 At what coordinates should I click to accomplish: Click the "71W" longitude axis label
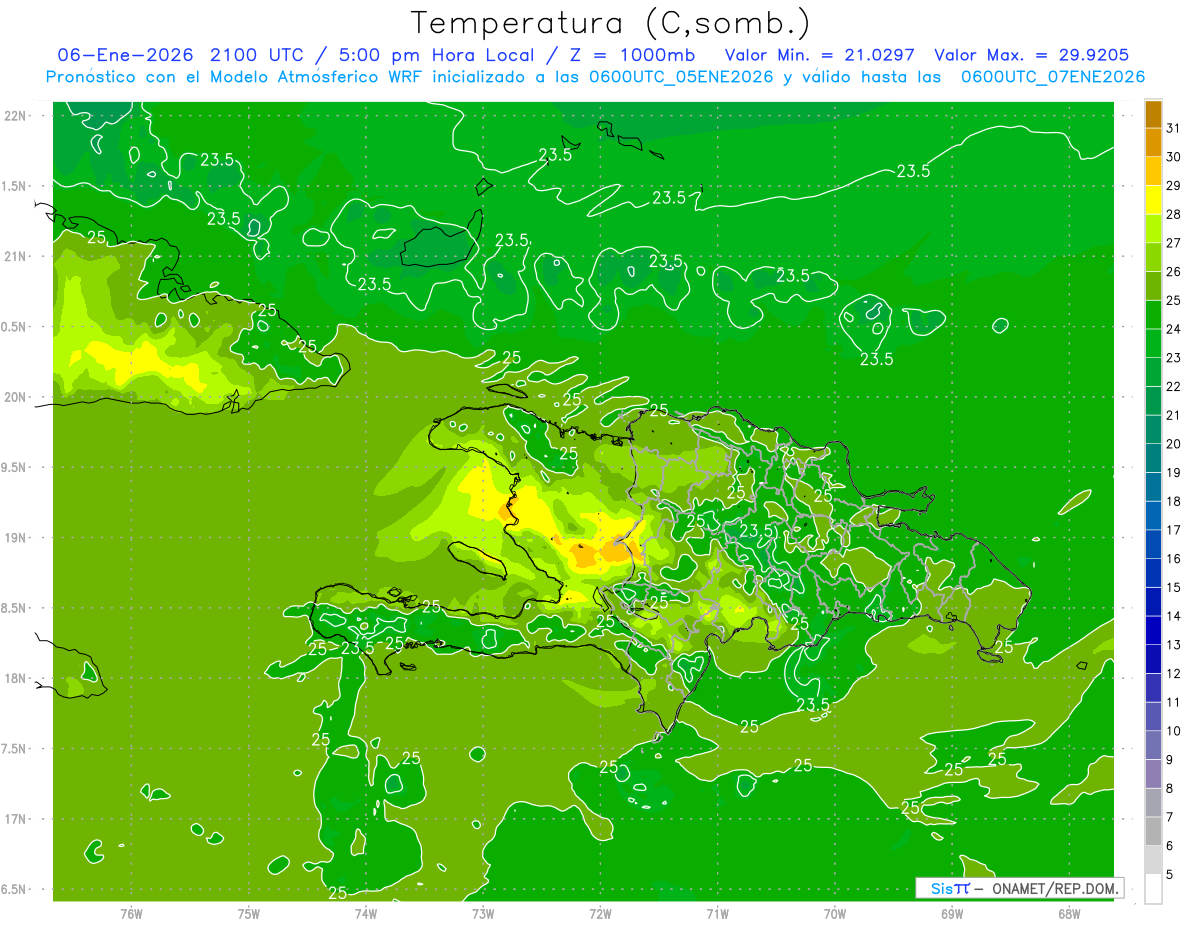click(x=717, y=913)
